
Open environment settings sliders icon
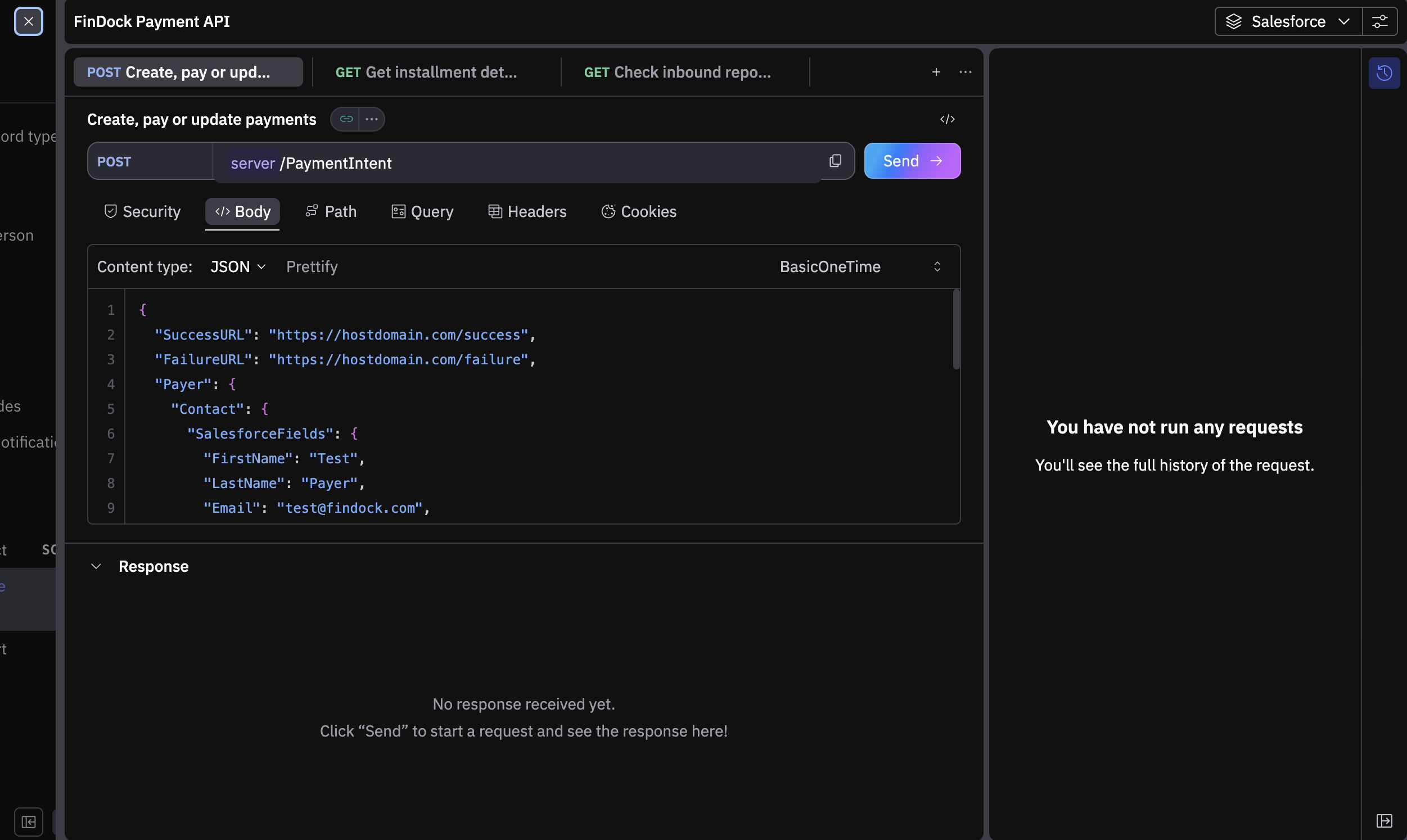pyautogui.click(x=1379, y=22)
